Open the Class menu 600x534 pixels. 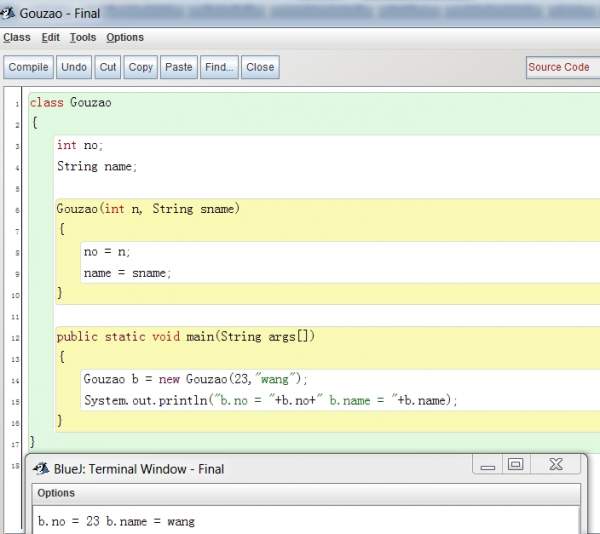pos(17,38)
